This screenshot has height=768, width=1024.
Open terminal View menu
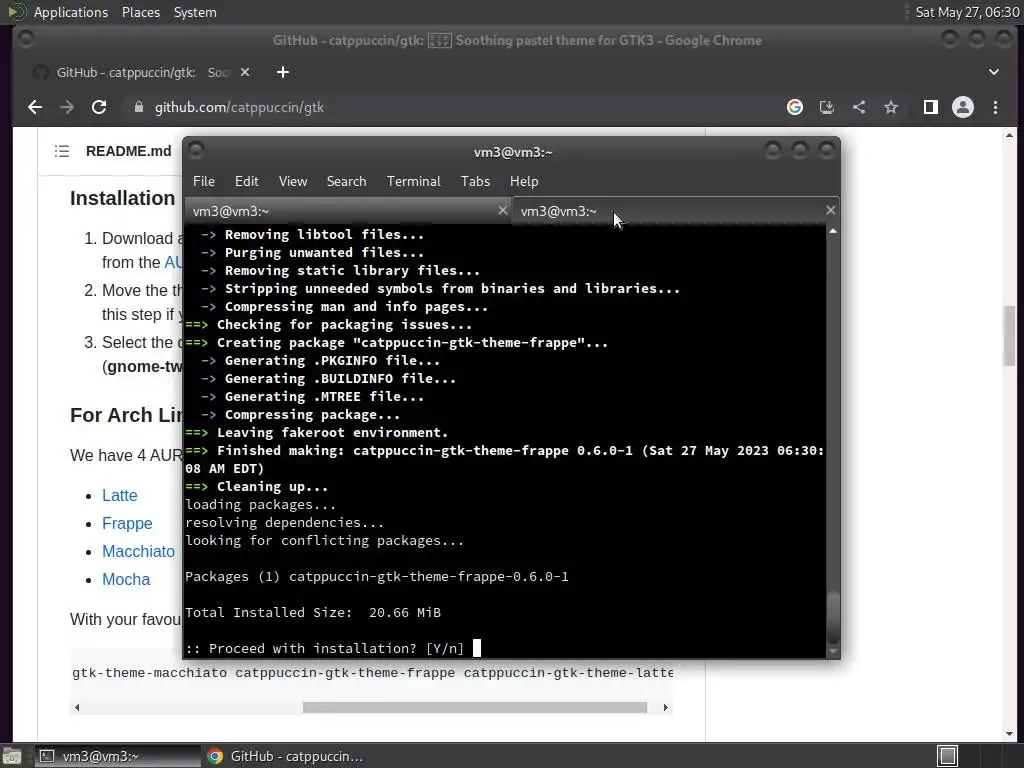click(x=293, y=182)
